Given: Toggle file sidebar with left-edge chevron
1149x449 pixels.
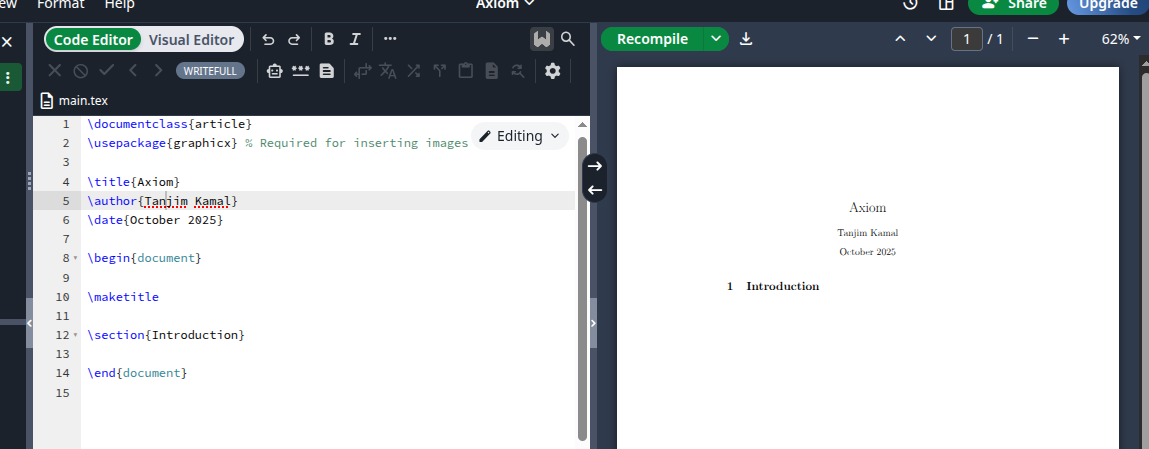Looking at the screenshot, I should pos(29,323).
